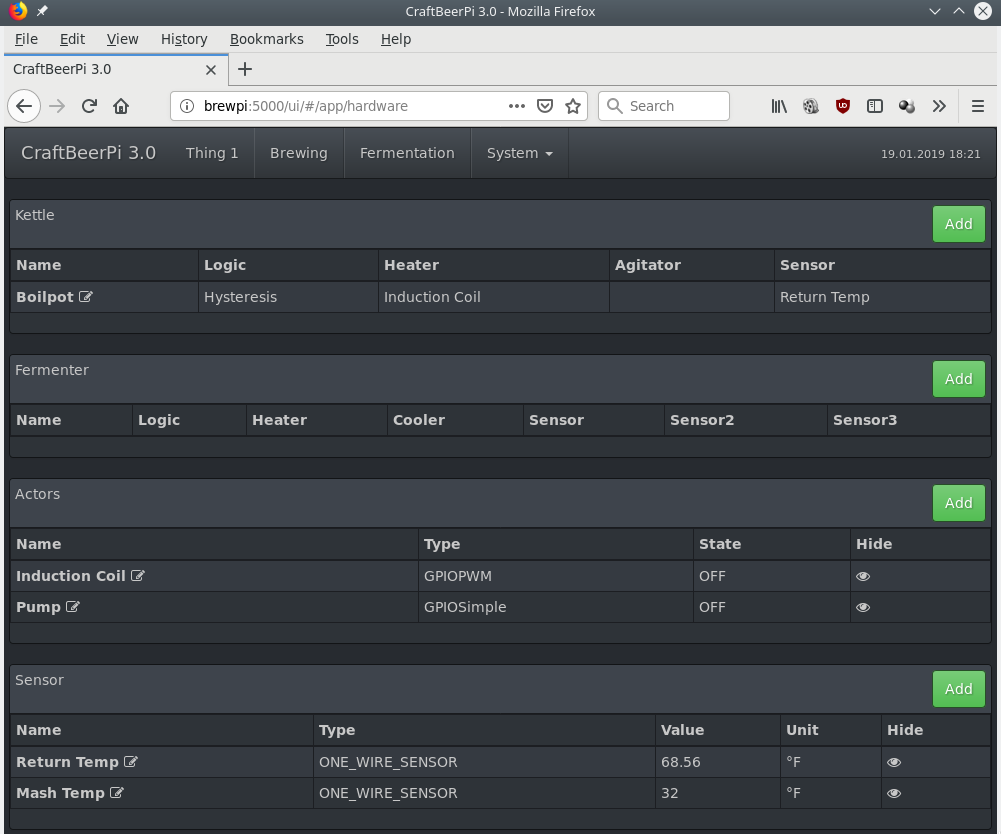
Task: Open a new browser tab
Action: (x=245, y=69)
